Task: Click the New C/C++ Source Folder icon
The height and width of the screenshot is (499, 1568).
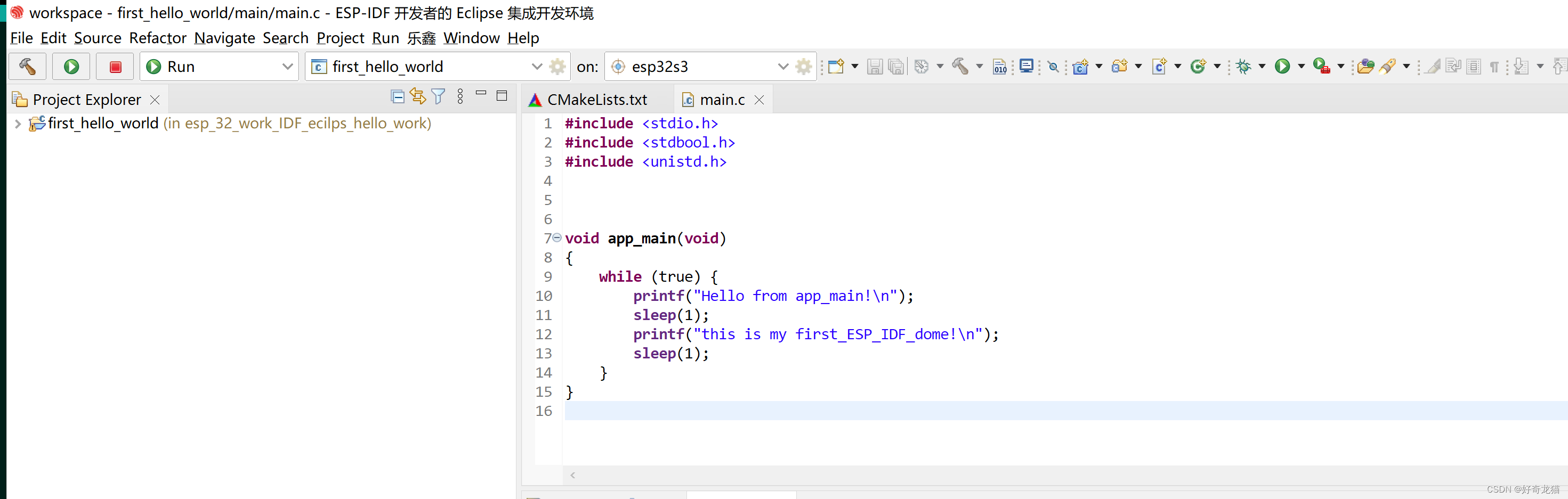Action: pos(1119,67)
